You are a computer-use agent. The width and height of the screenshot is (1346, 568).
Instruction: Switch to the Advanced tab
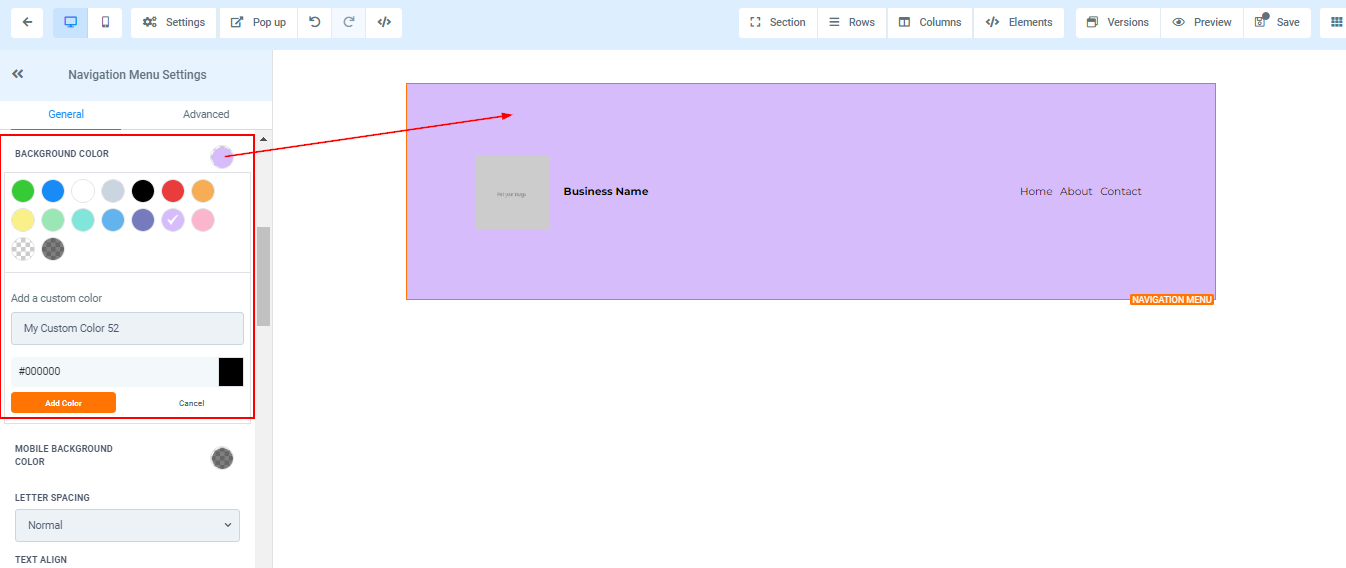(206, 114)
